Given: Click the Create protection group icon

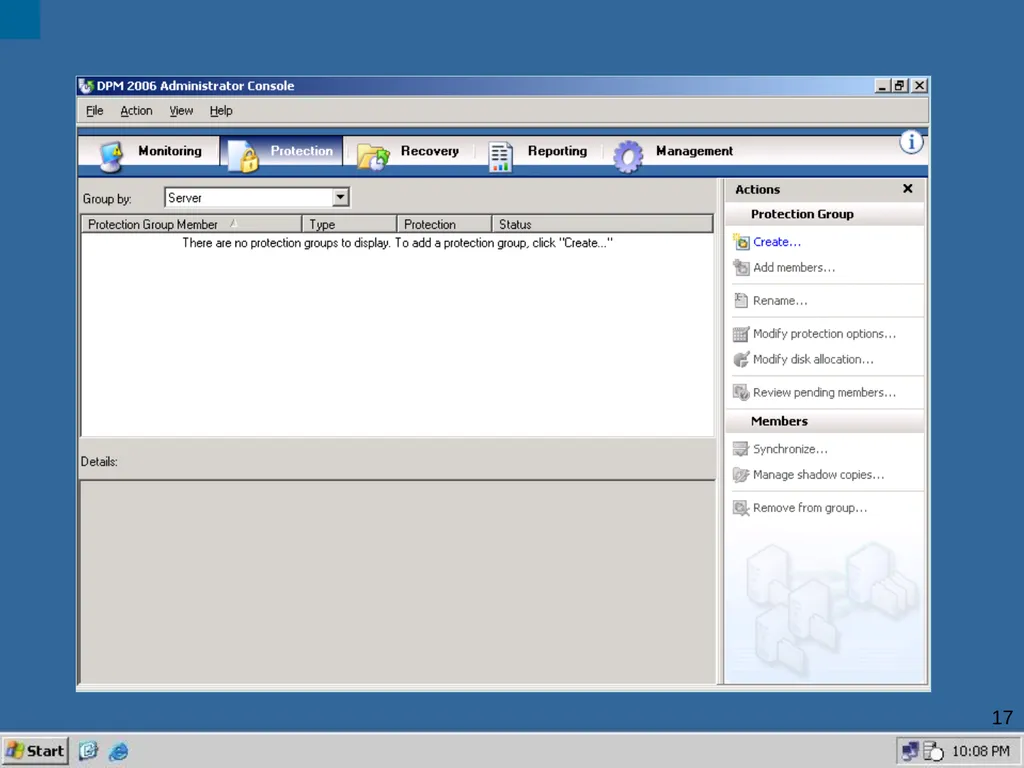Looking at the screenshot, I should tap(741, 242).
